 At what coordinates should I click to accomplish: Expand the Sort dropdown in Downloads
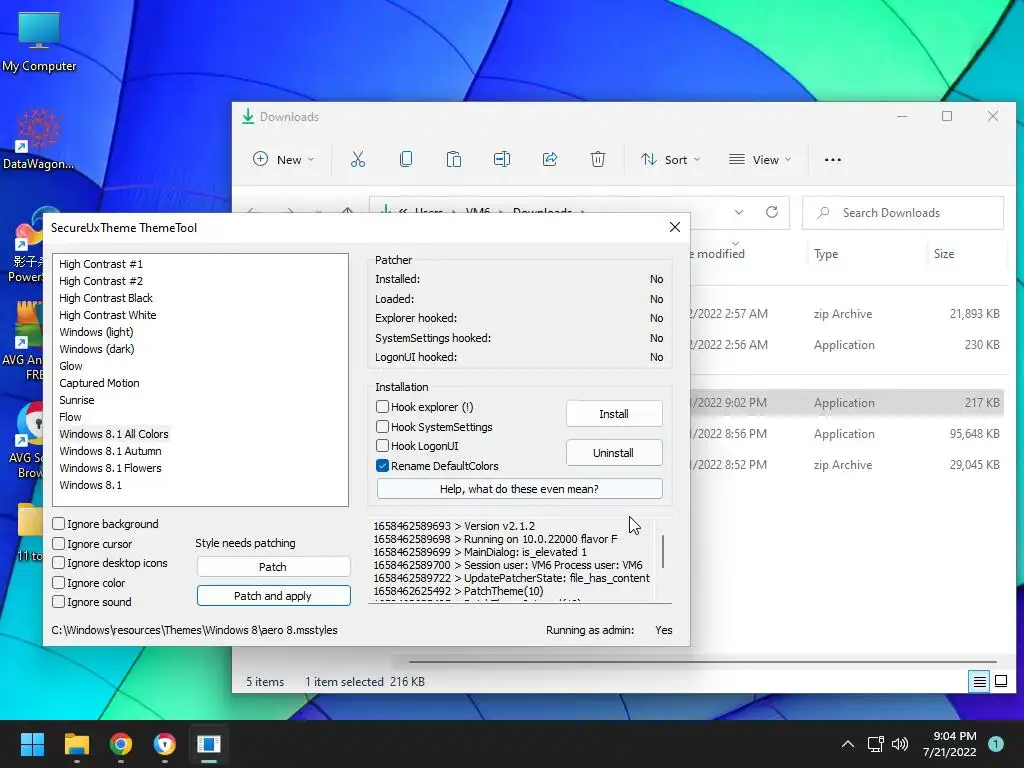(x=671, y=159)
